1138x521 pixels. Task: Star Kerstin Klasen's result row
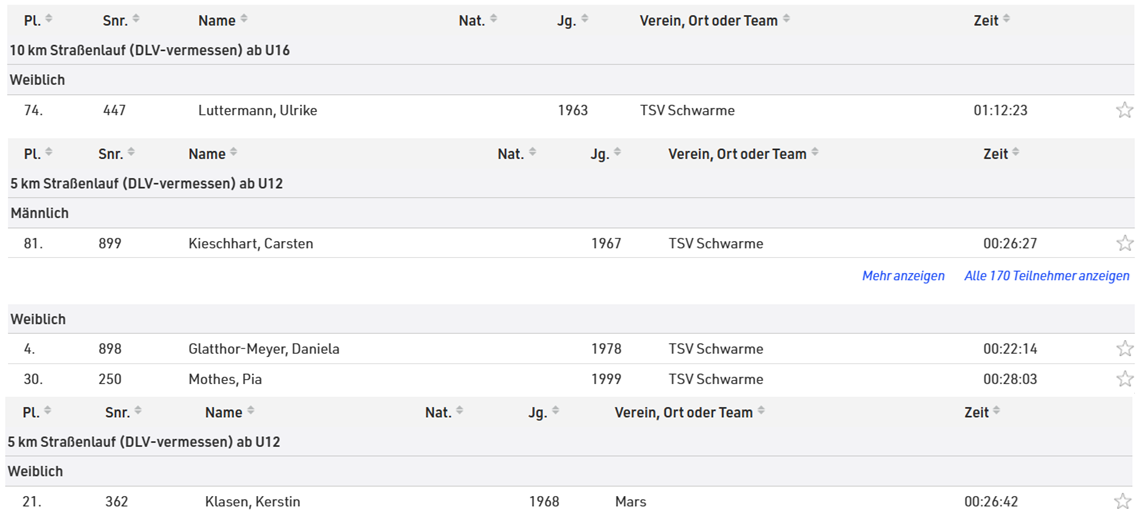(1124, 501)
